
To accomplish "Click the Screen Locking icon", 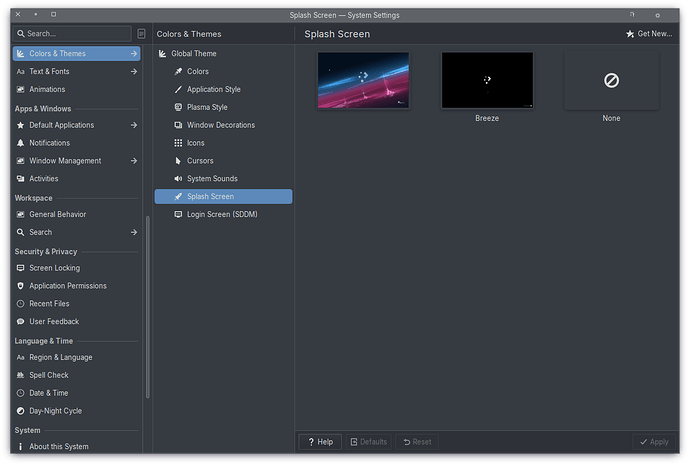I will click(x=20, y=268).
